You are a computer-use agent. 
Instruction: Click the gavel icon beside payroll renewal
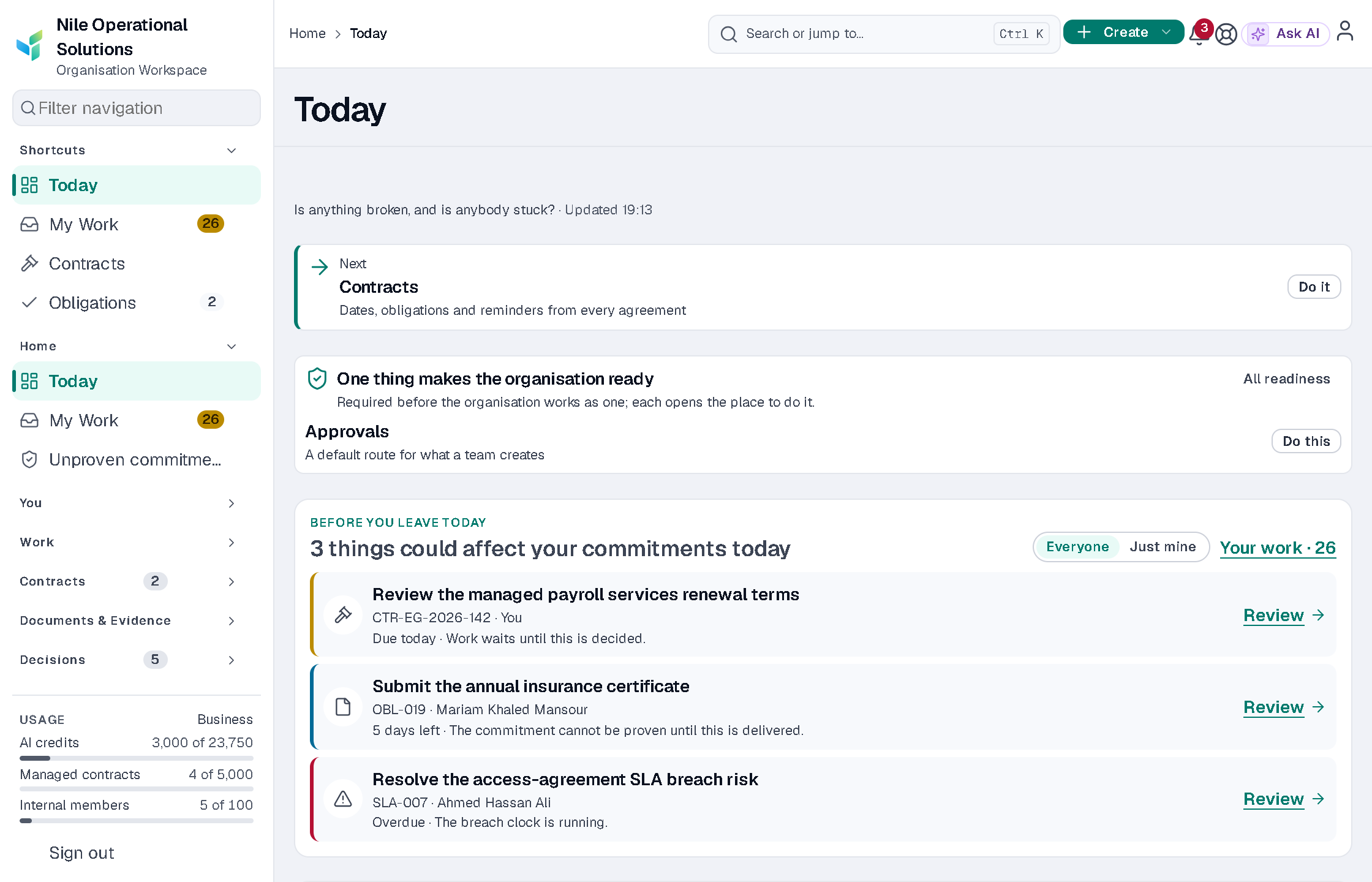tap(343, 614)
